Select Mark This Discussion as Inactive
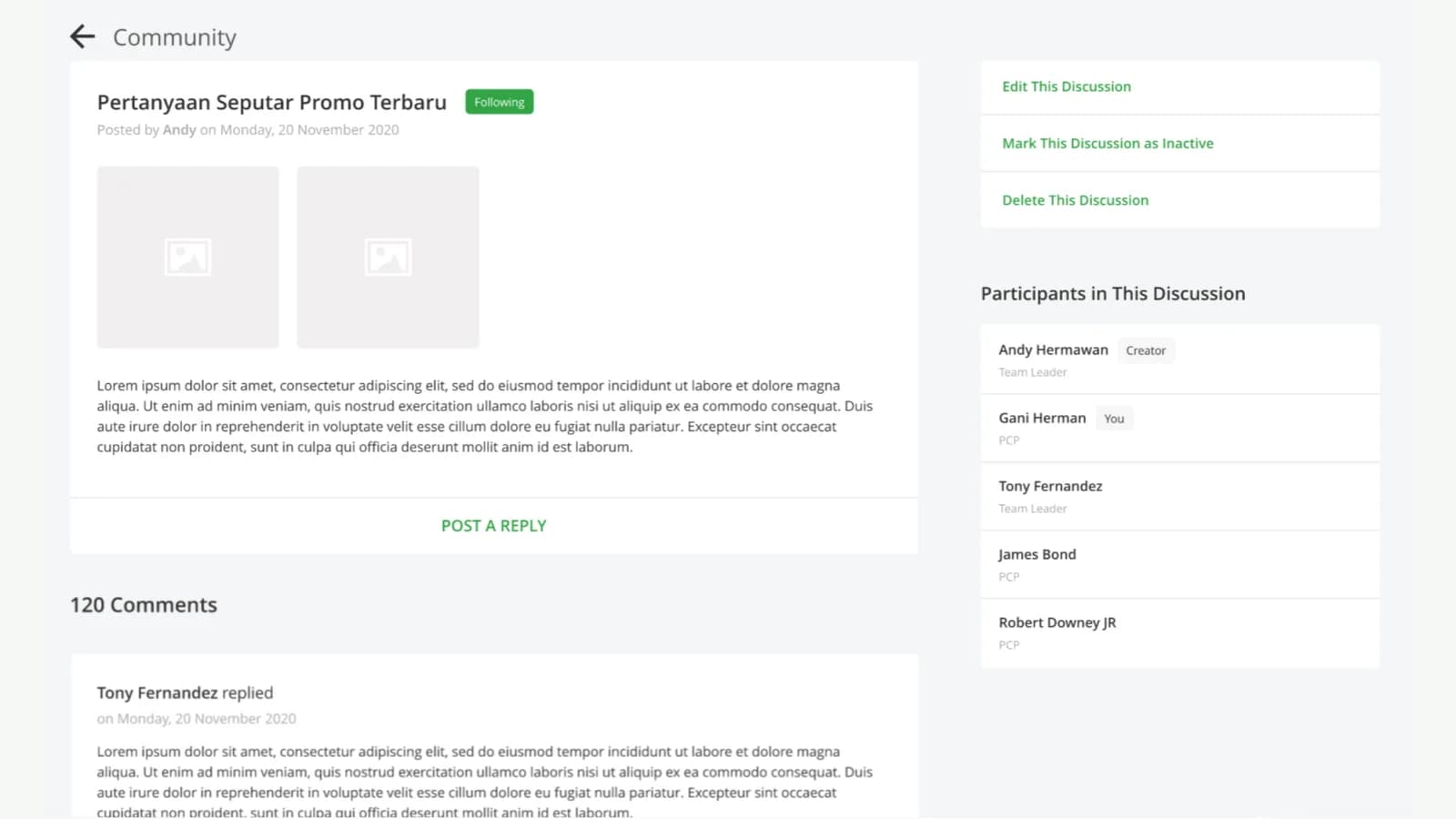 tap(1107, 144)
